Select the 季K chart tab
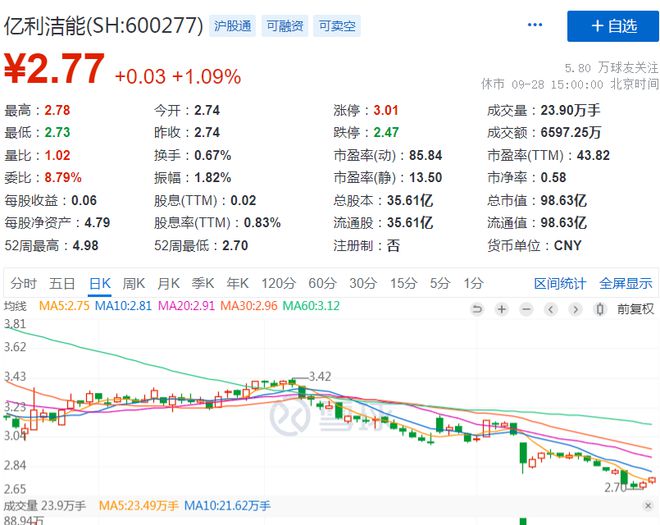Viewport: 660px width, 525px height. [203, 283]
